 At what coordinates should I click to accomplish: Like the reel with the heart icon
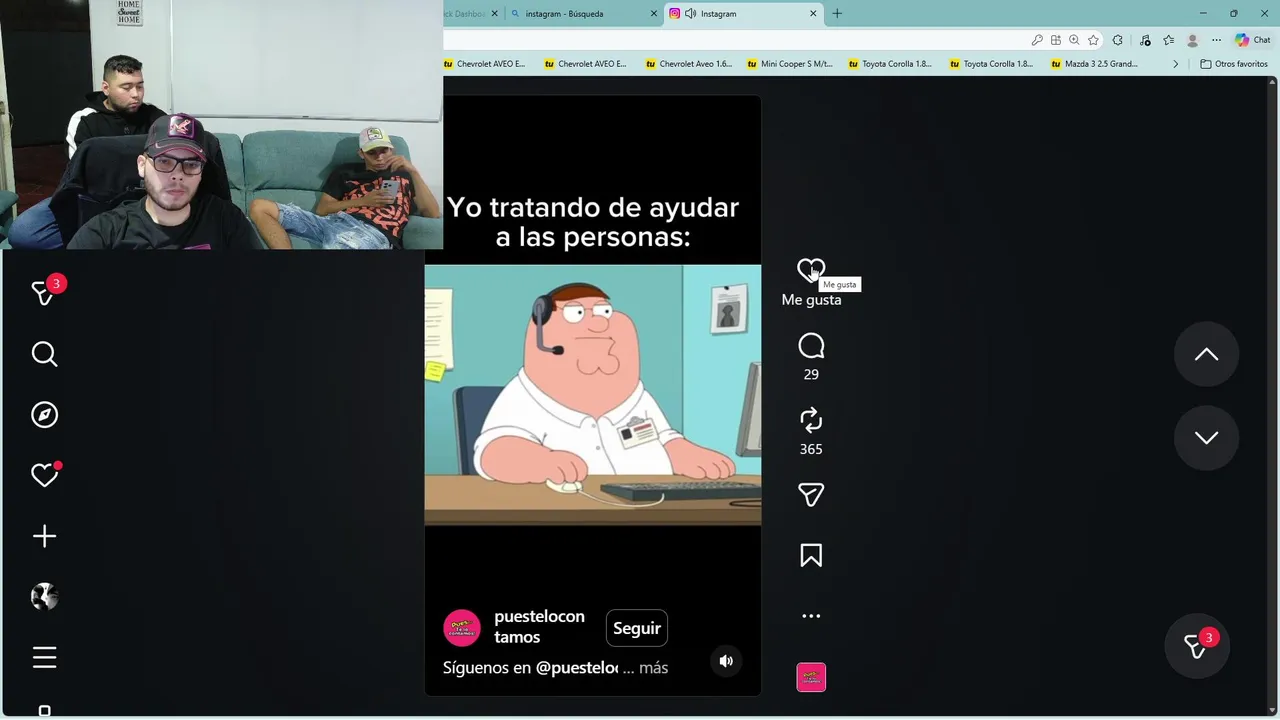(811, 270)
